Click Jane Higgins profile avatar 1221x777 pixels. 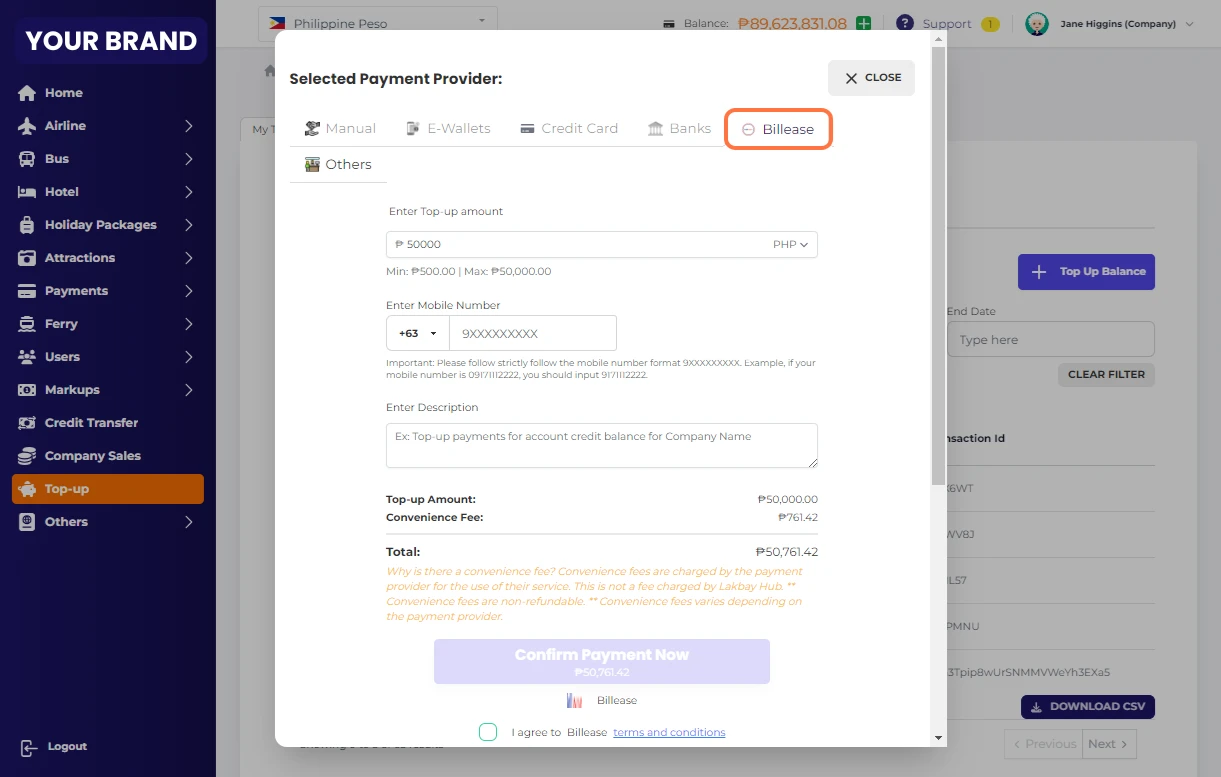point(1037,24)
